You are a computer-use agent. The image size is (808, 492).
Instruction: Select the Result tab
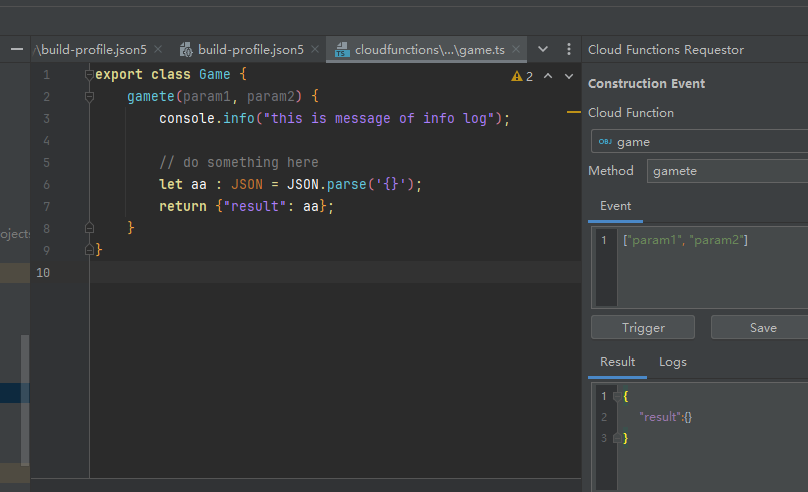pos(617,362)
